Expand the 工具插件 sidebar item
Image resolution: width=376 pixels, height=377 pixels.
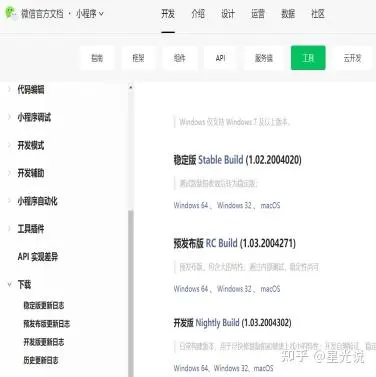pyautogui.click(x=31, y=229)
